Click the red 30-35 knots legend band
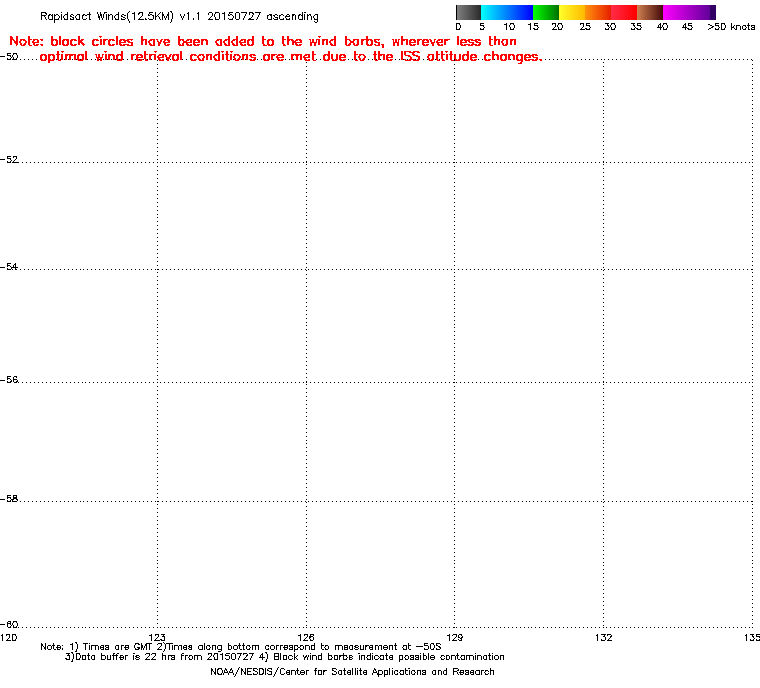Viewport: 760px width, 688px height. pyautogui.click(x=624, y=12)
